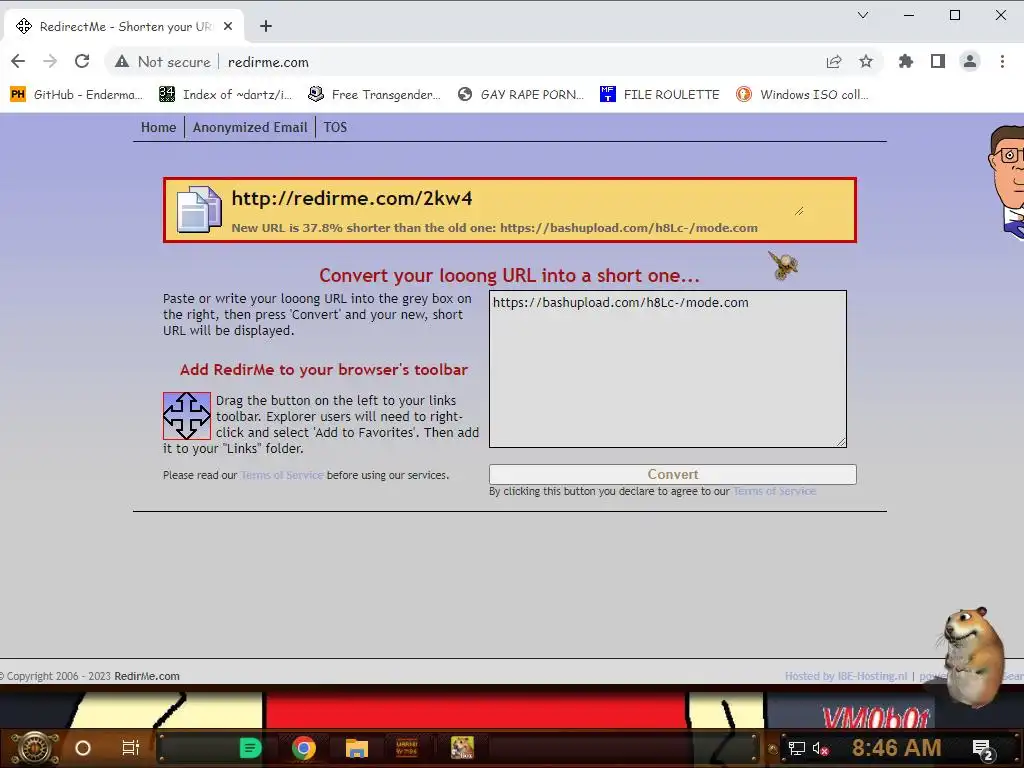Viewport: 1024px width, 768px height.
Task: Open File Explorer from the taskbar
Action: pyautogui.click(x=357, y=748)
